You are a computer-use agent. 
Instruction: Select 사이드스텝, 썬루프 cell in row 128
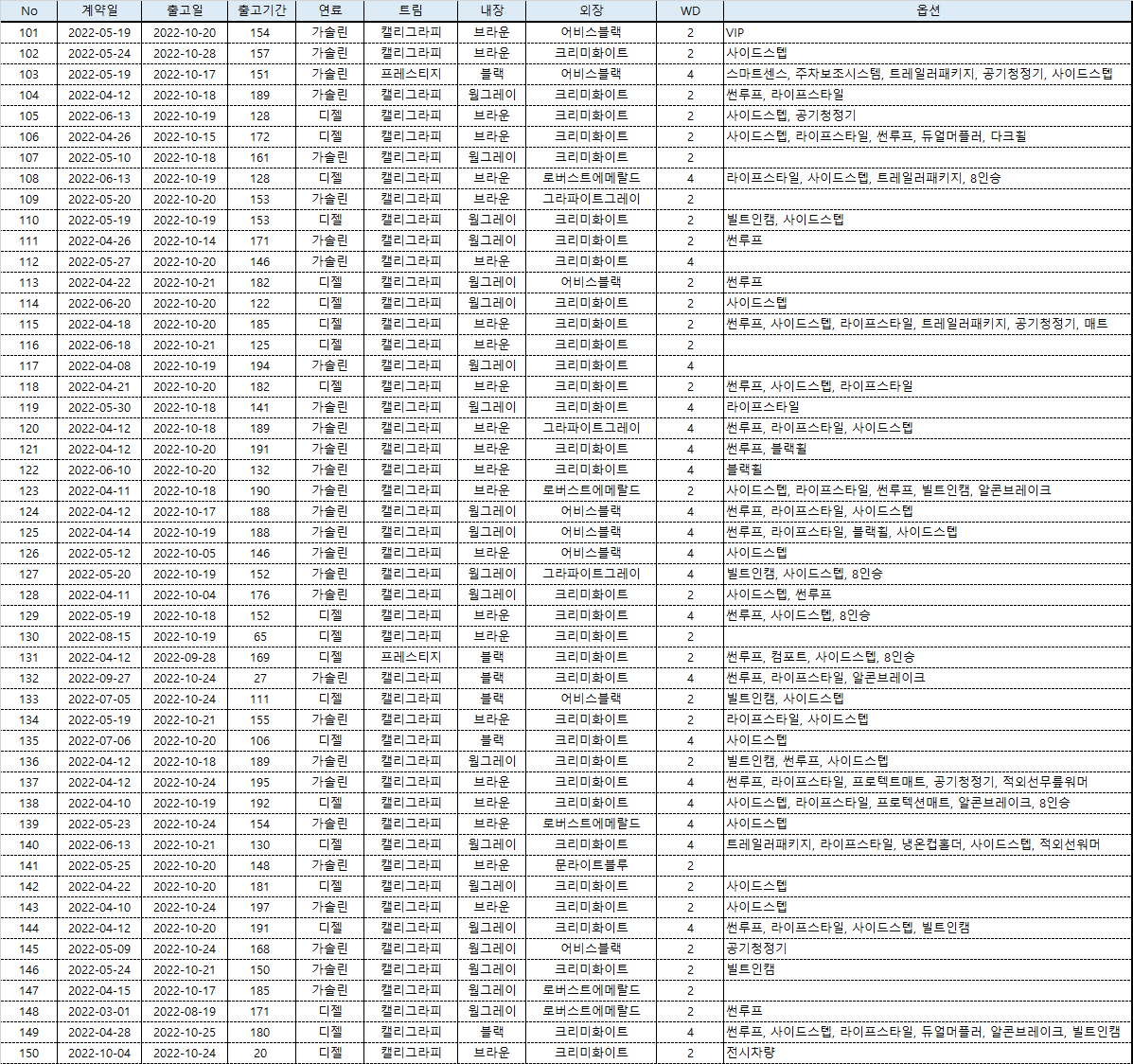(x=928, y=595)
